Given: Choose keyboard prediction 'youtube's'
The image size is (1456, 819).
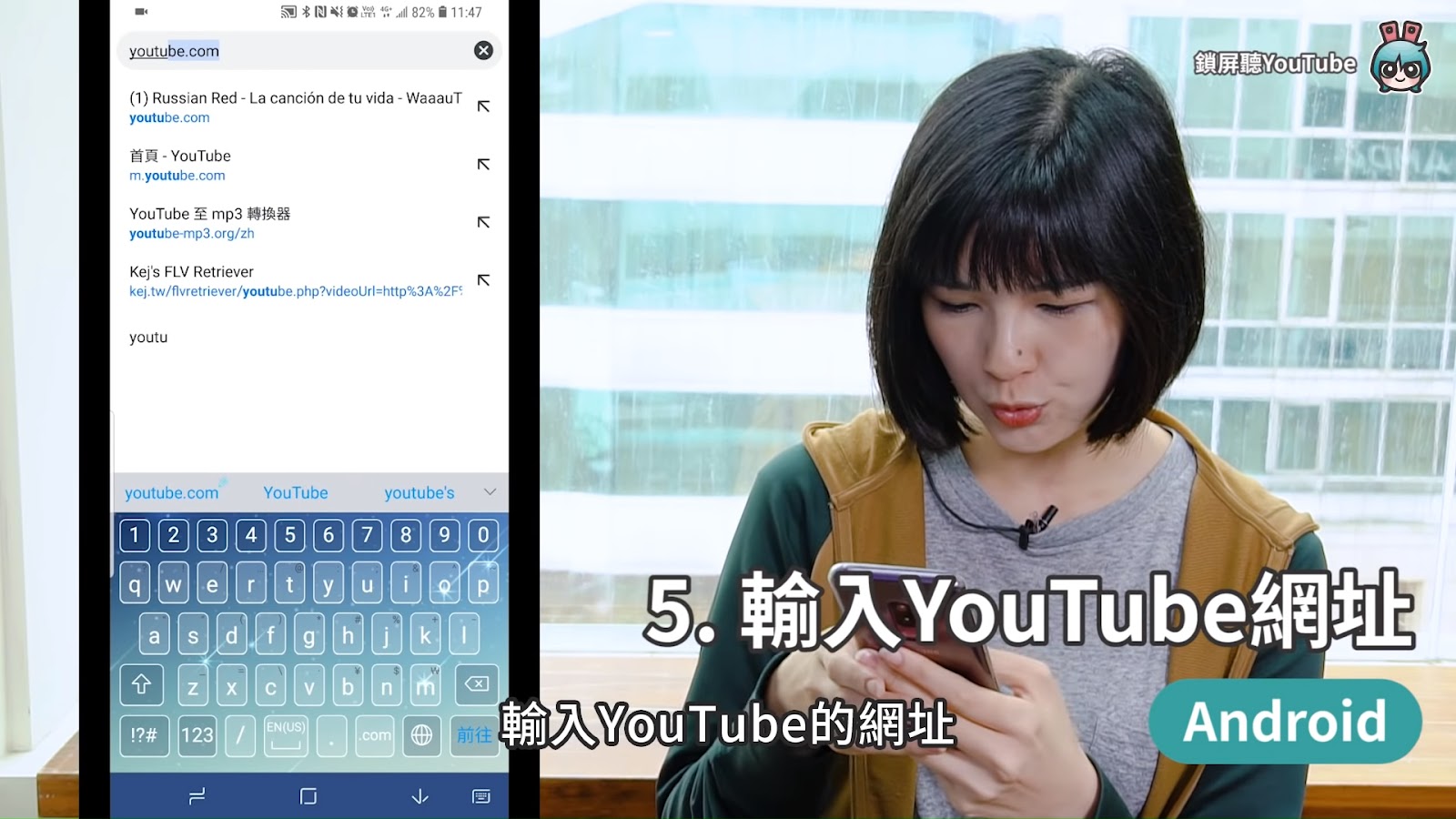Looking at the screenshot, I should pyautogui.click(x=419, y=492).
